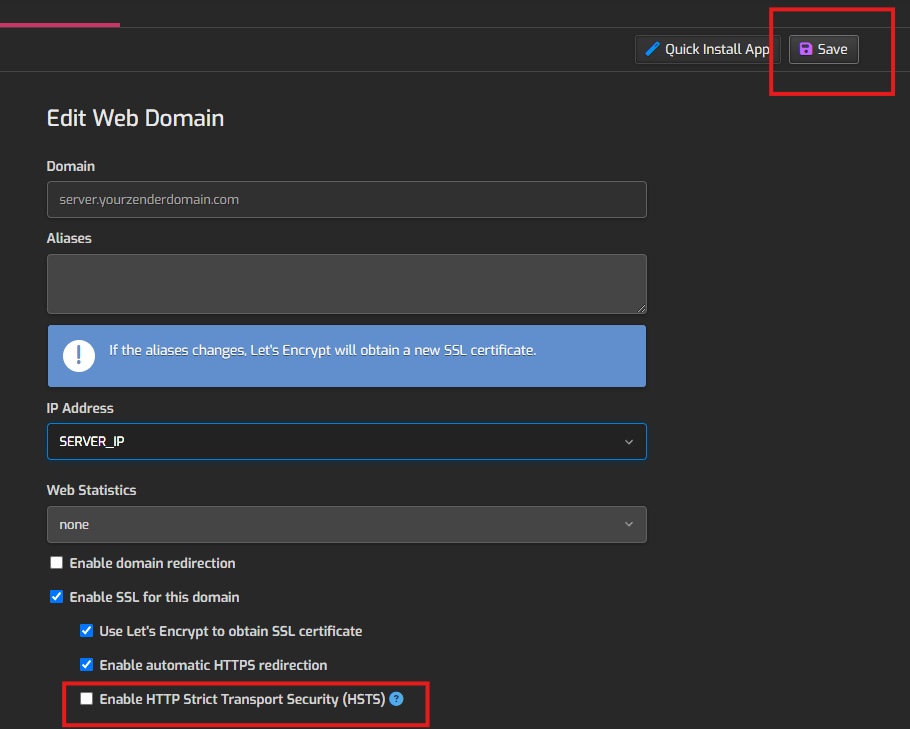910x729 pixels.
Task: Open the HSTS help question mark icon
Action: coord(396,699)
